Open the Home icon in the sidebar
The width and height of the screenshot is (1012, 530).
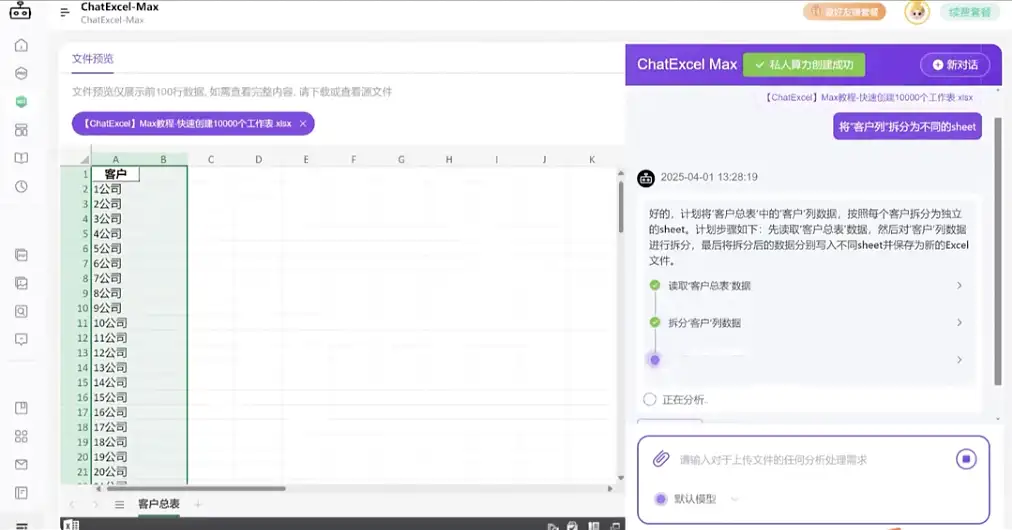tap(21, 45)
